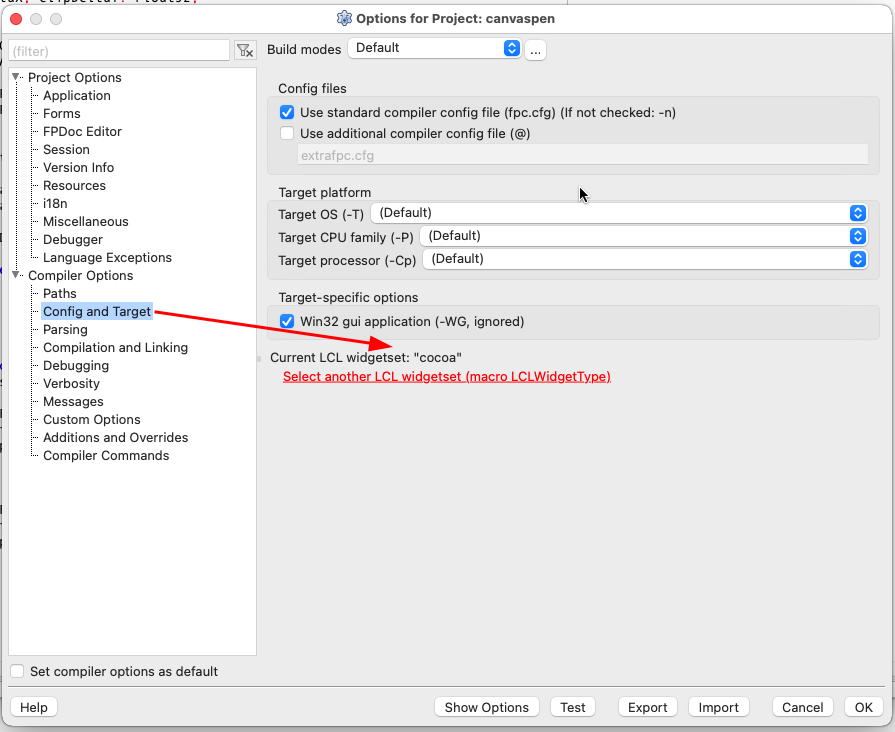The width and height of the screenshot is (895, 732).
Task: Open the Build modes dropdown
Action: [434, 48]
